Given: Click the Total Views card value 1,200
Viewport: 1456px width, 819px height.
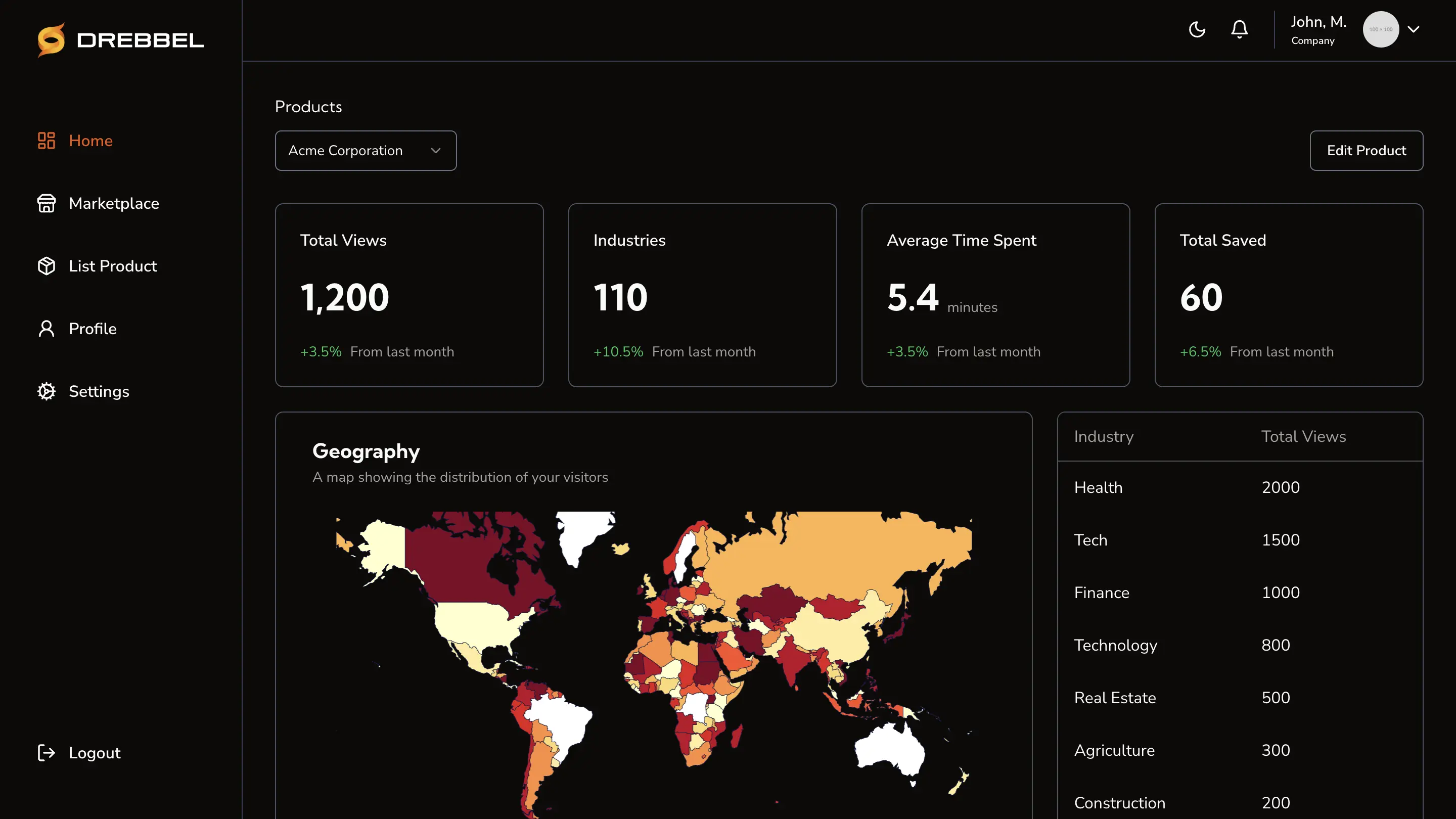Looking at the screenshot, I should [x=345, y=297].
